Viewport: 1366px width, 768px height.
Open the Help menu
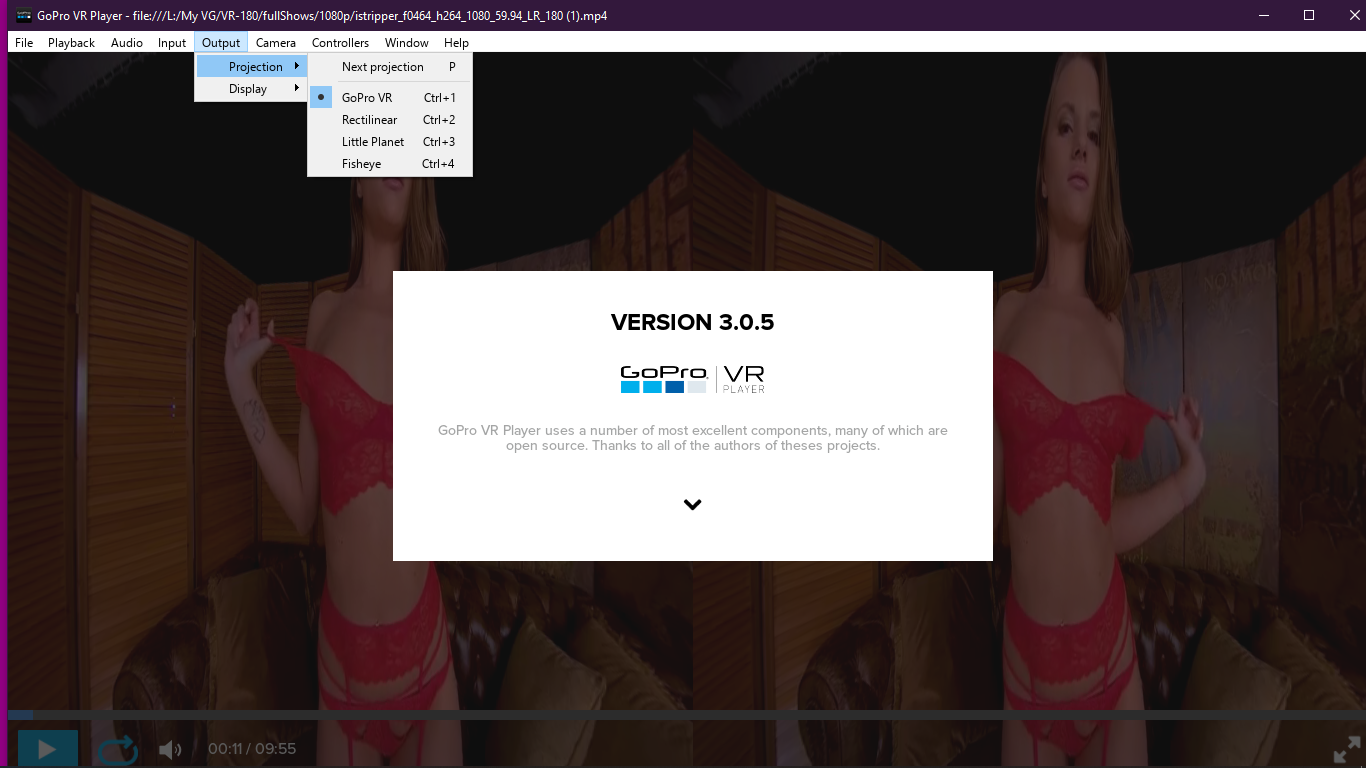click(x=456, y=43)
